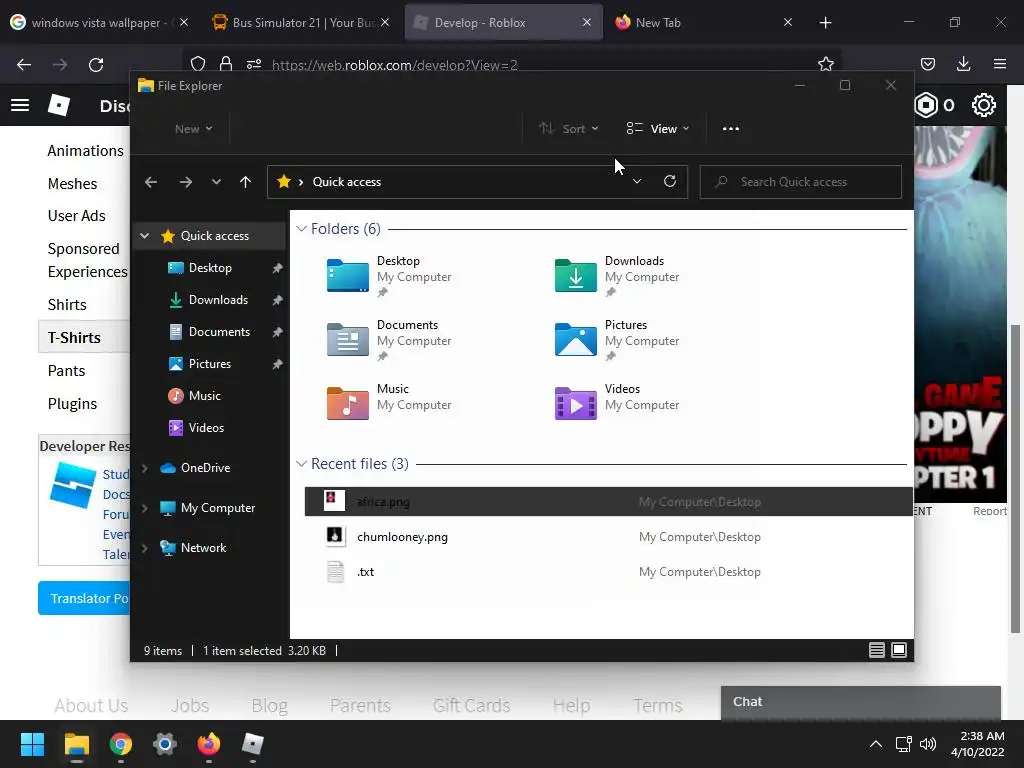This screenshot has height=768, width=1024.
Task: Open the Music folder icon in Folders
Action: [347, 403]
